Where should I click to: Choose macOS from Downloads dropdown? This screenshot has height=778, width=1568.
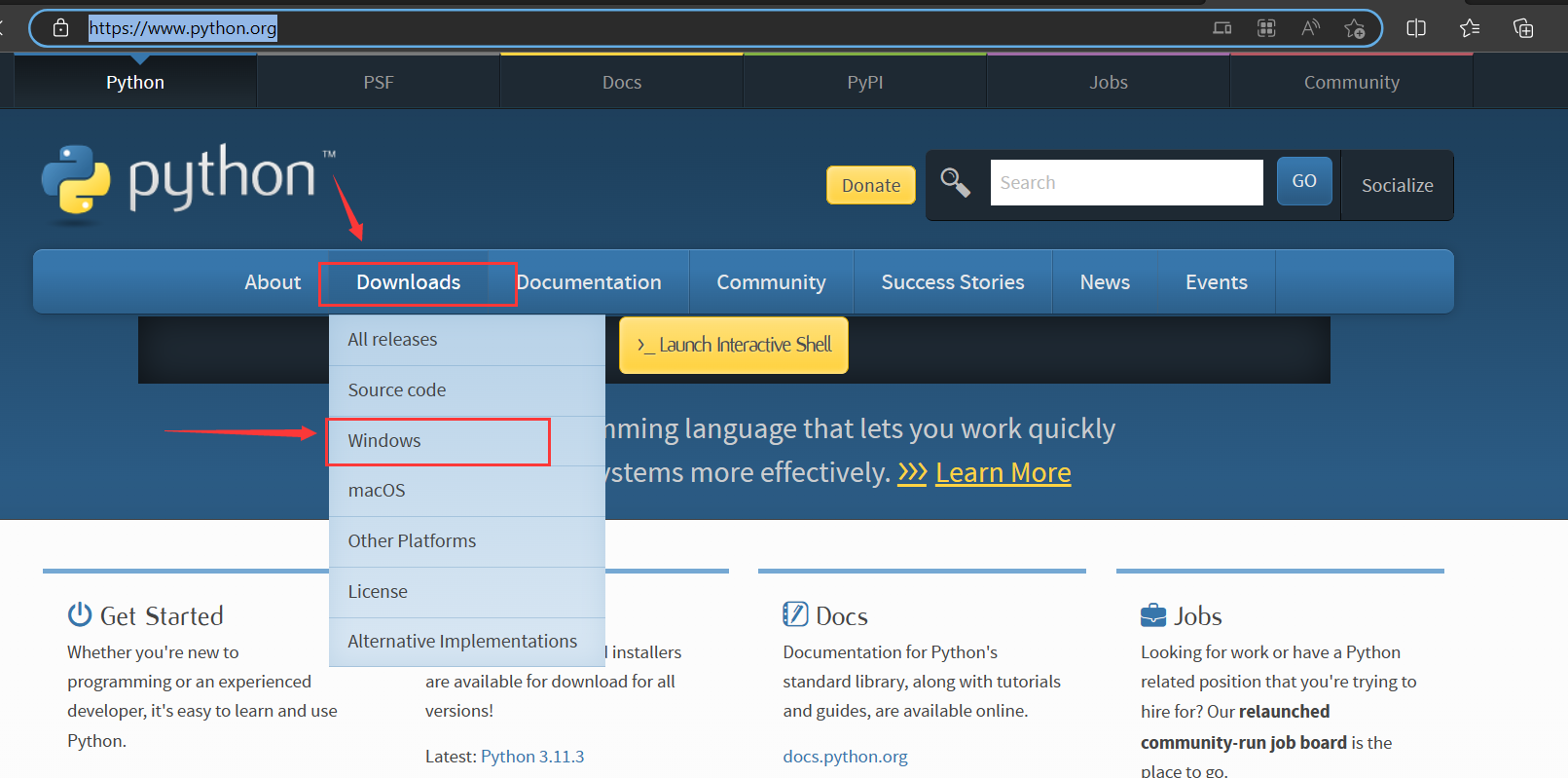(467, 491)
